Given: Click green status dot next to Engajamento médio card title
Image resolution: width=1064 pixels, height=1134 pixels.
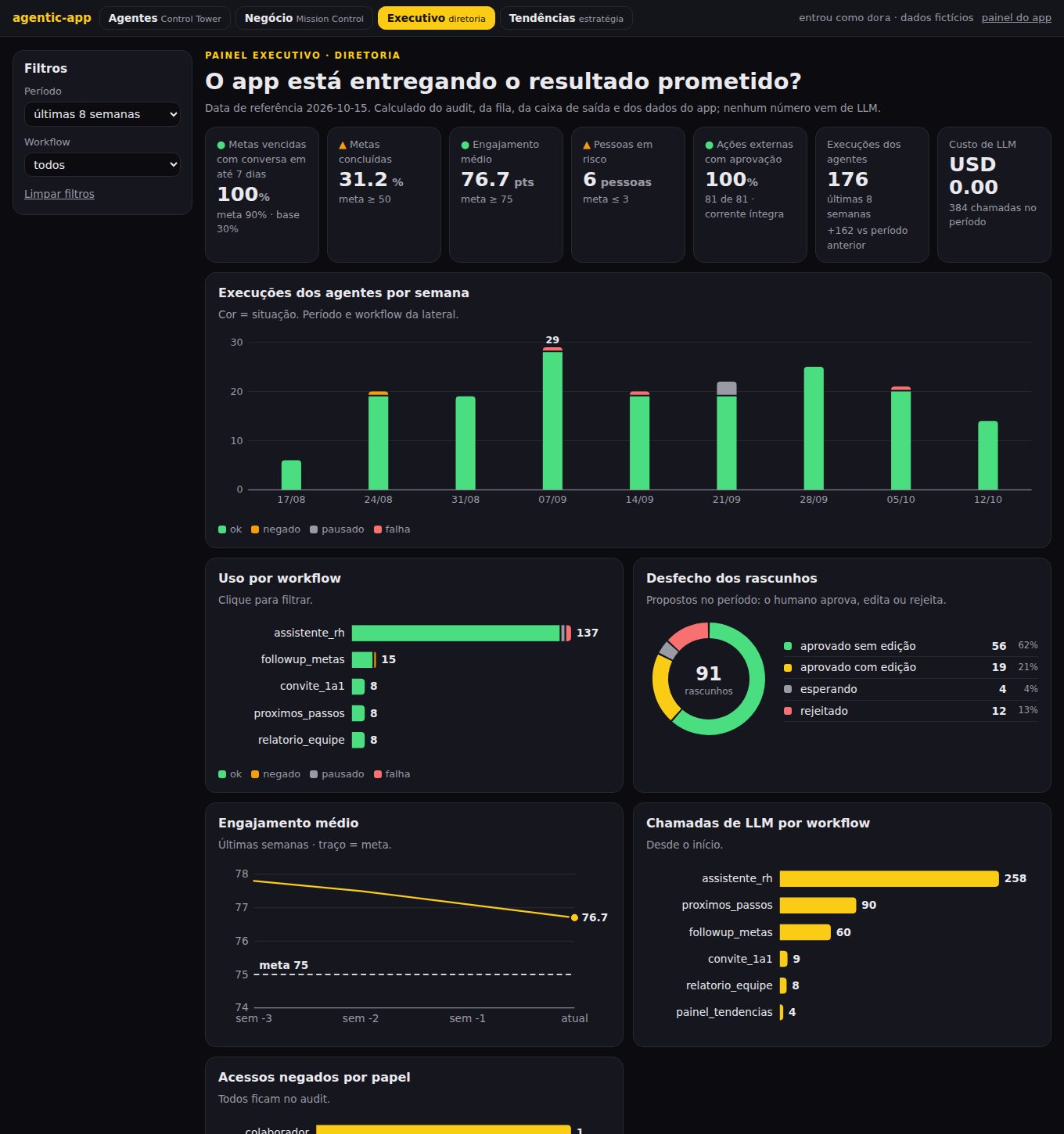Looking at the screenshot, I should pyautogui.click(x=465, y=145).
